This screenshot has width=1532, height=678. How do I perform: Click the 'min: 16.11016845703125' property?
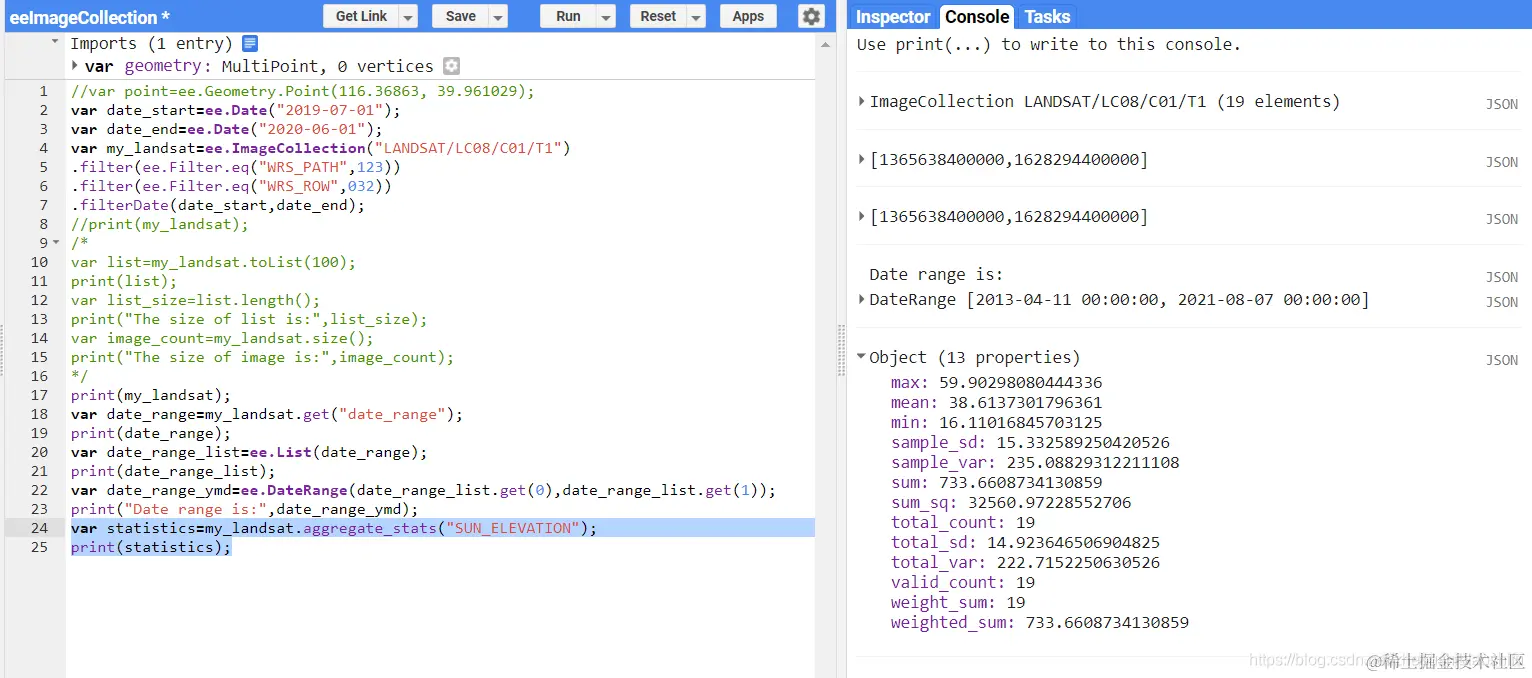(x=997, y=423)
